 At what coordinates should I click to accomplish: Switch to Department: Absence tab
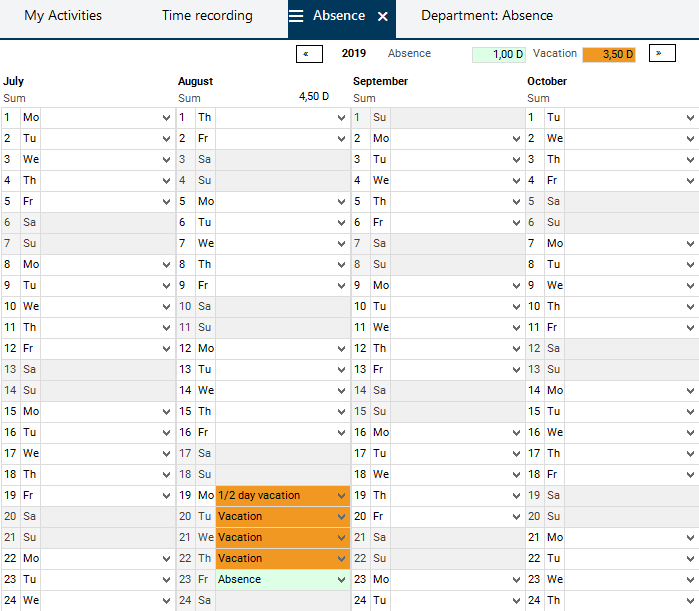point(486,16)
